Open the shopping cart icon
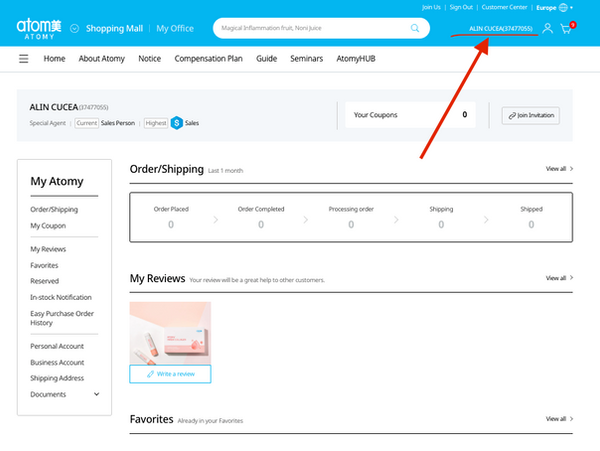This screenshot has height=451, width=600. (x=566, y=28)
